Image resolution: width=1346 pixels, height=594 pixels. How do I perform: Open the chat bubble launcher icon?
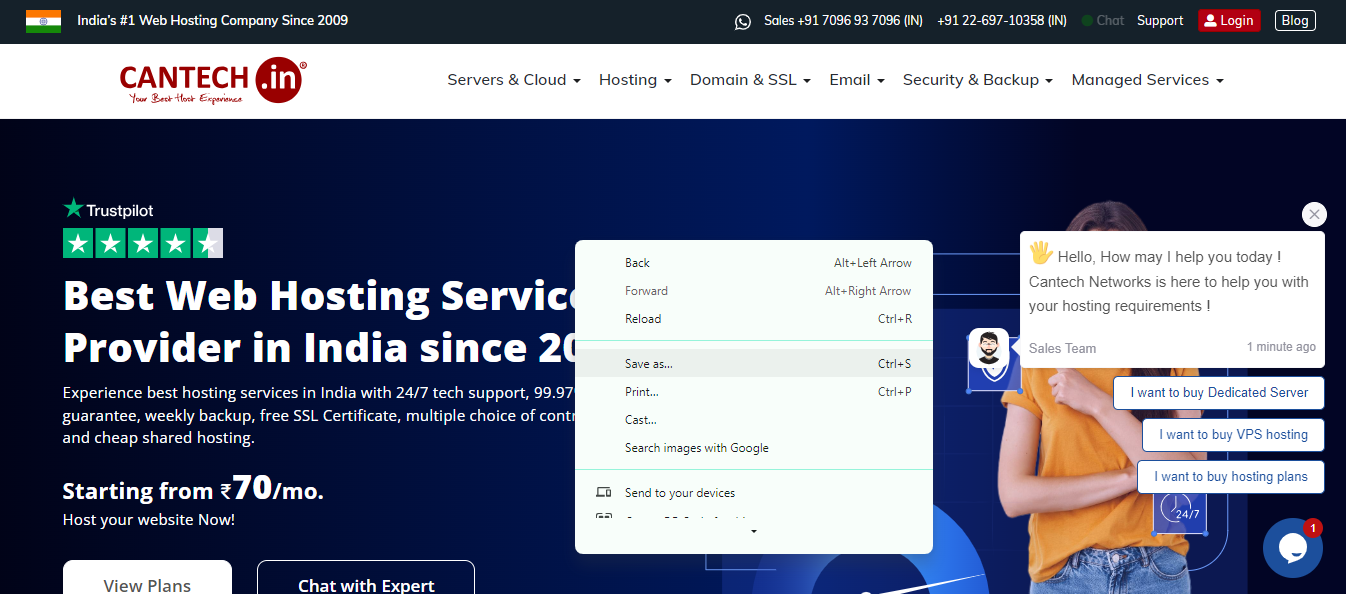[x=1293, y=548]
